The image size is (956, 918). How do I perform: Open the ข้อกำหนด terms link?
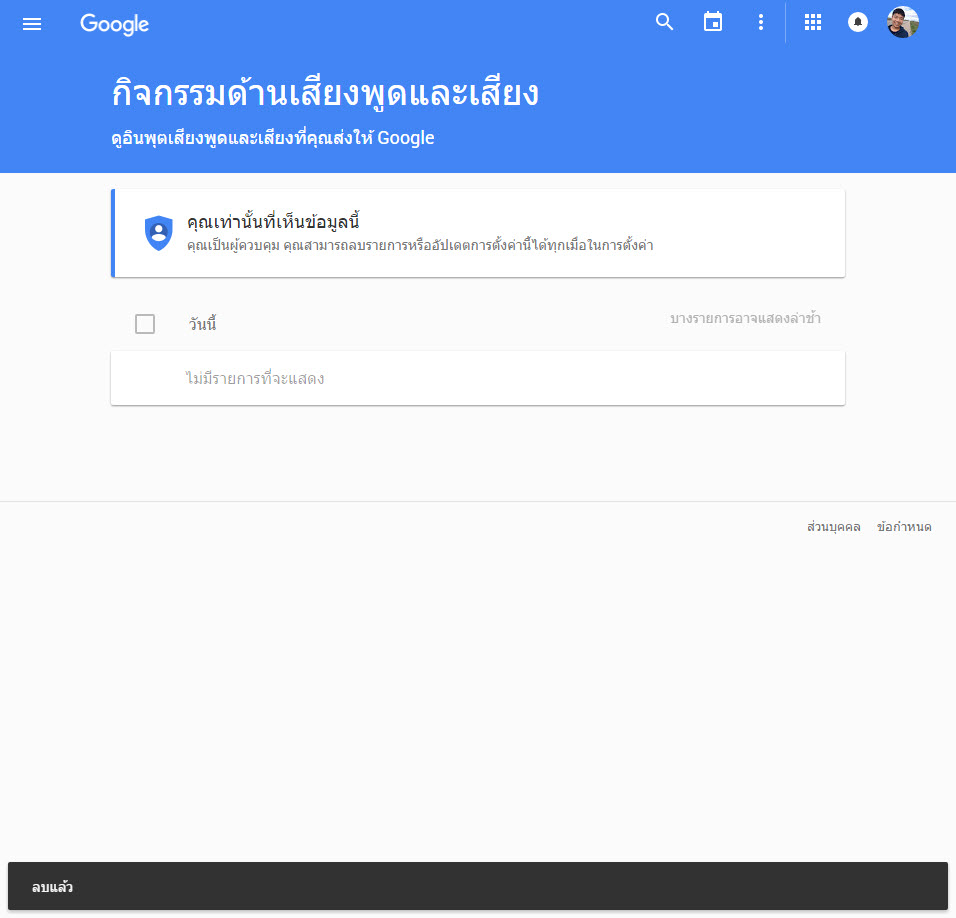(x=904, y=527)
